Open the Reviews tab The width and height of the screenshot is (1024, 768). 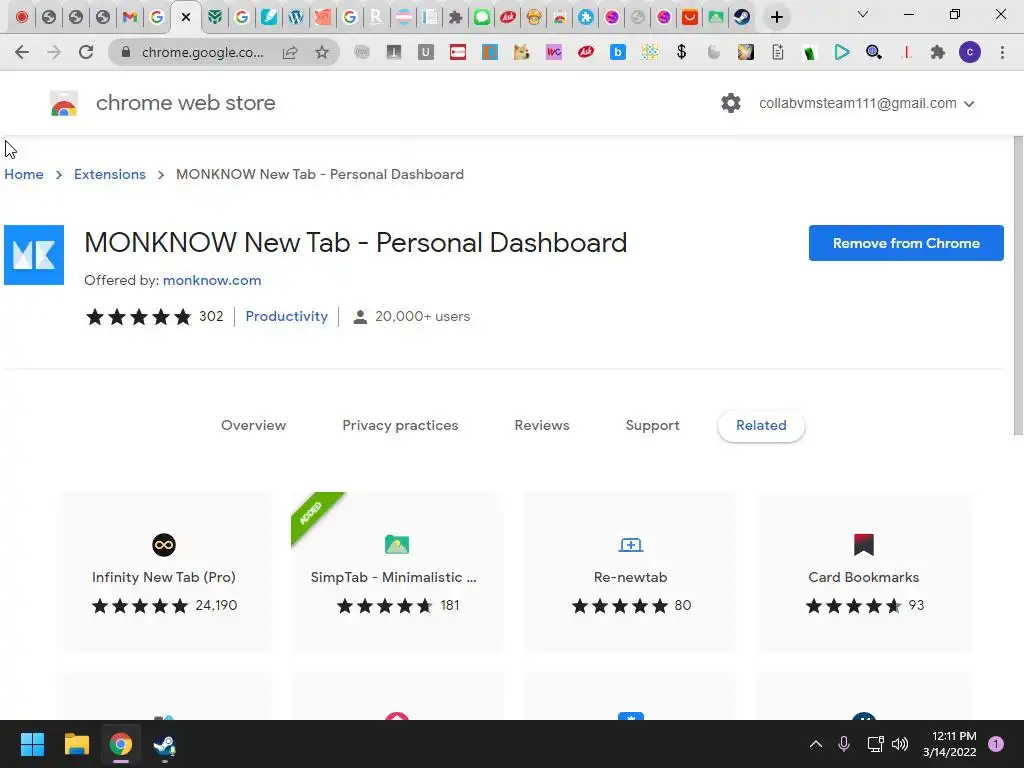click(x=542, y=425)
